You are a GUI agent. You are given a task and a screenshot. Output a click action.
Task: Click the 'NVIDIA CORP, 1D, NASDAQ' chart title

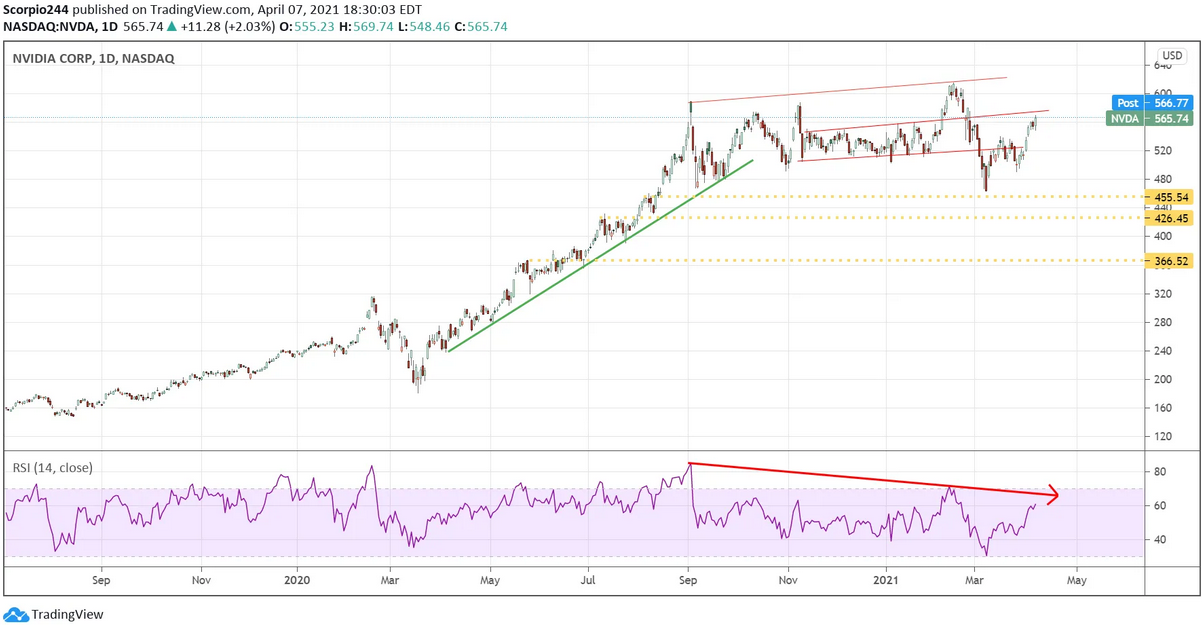93,59
